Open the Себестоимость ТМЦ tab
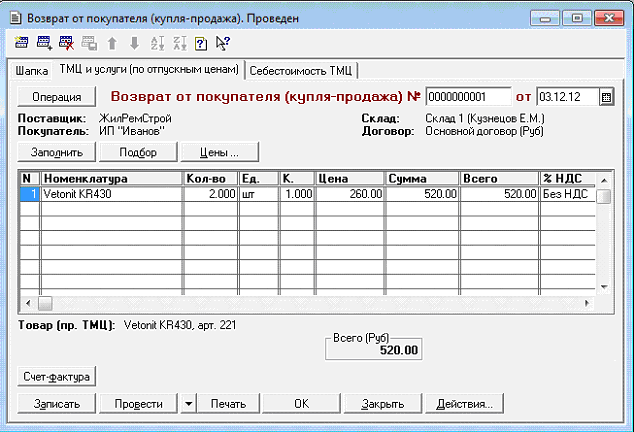Image resolution: width=634 pixels, height=432 pixels. tap(302, 70)
